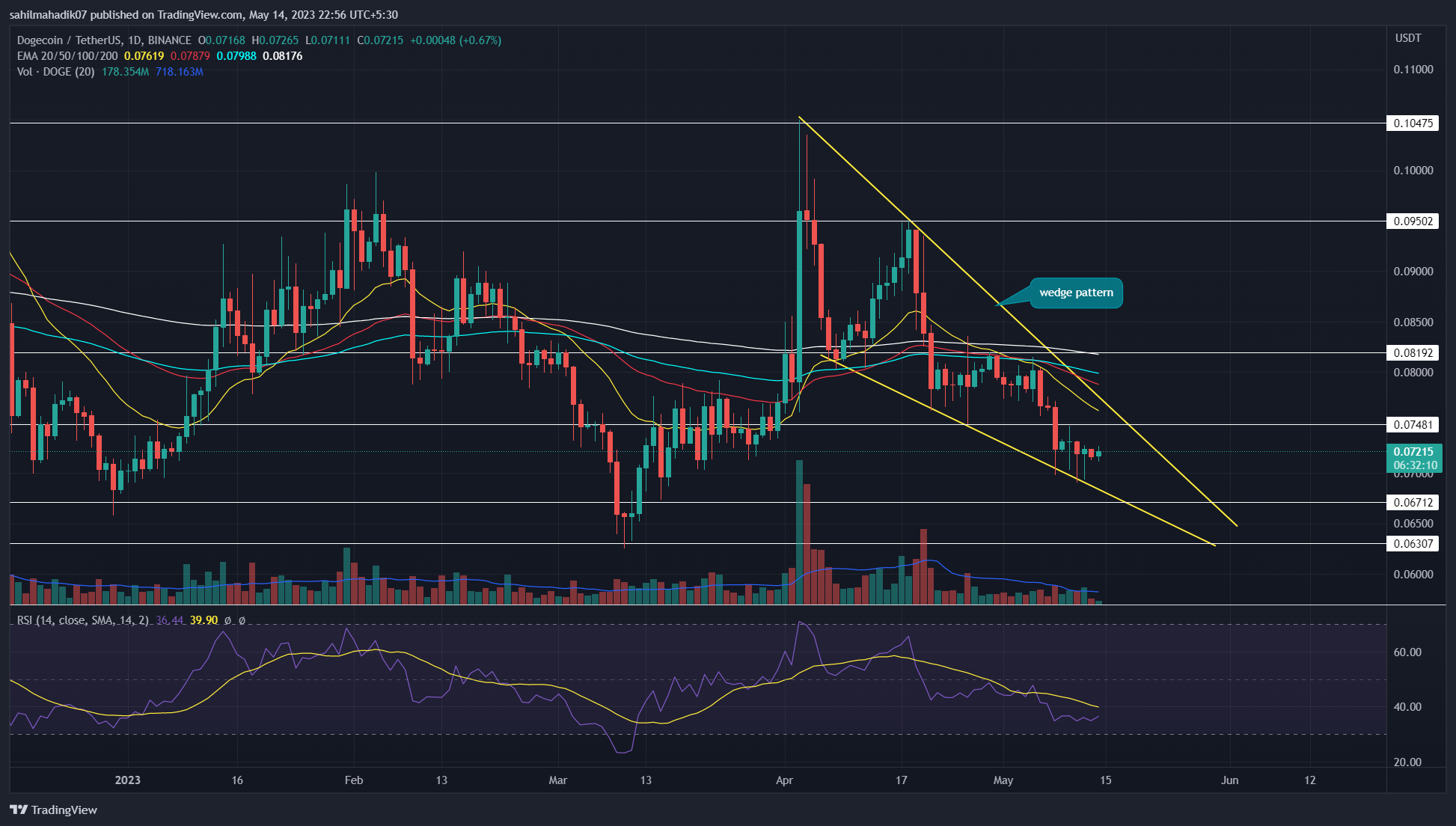Click the RSI 20.00 axis tick
The height and width of the screenshot is (826, 1456).
pyautogui.click(x=1407, y=762)
